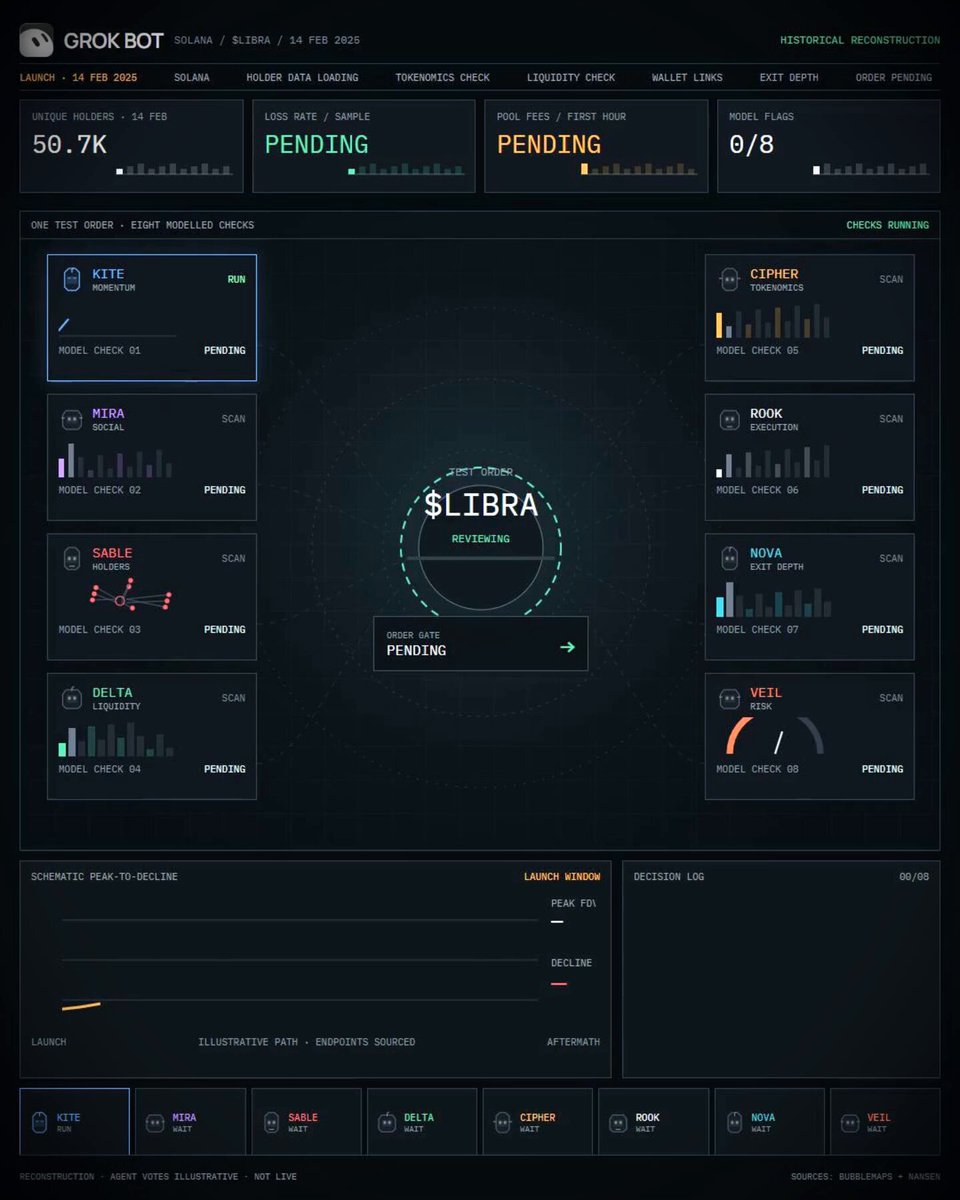
Task: Select the Liquidity Check step
Action: tap(571, 77)
